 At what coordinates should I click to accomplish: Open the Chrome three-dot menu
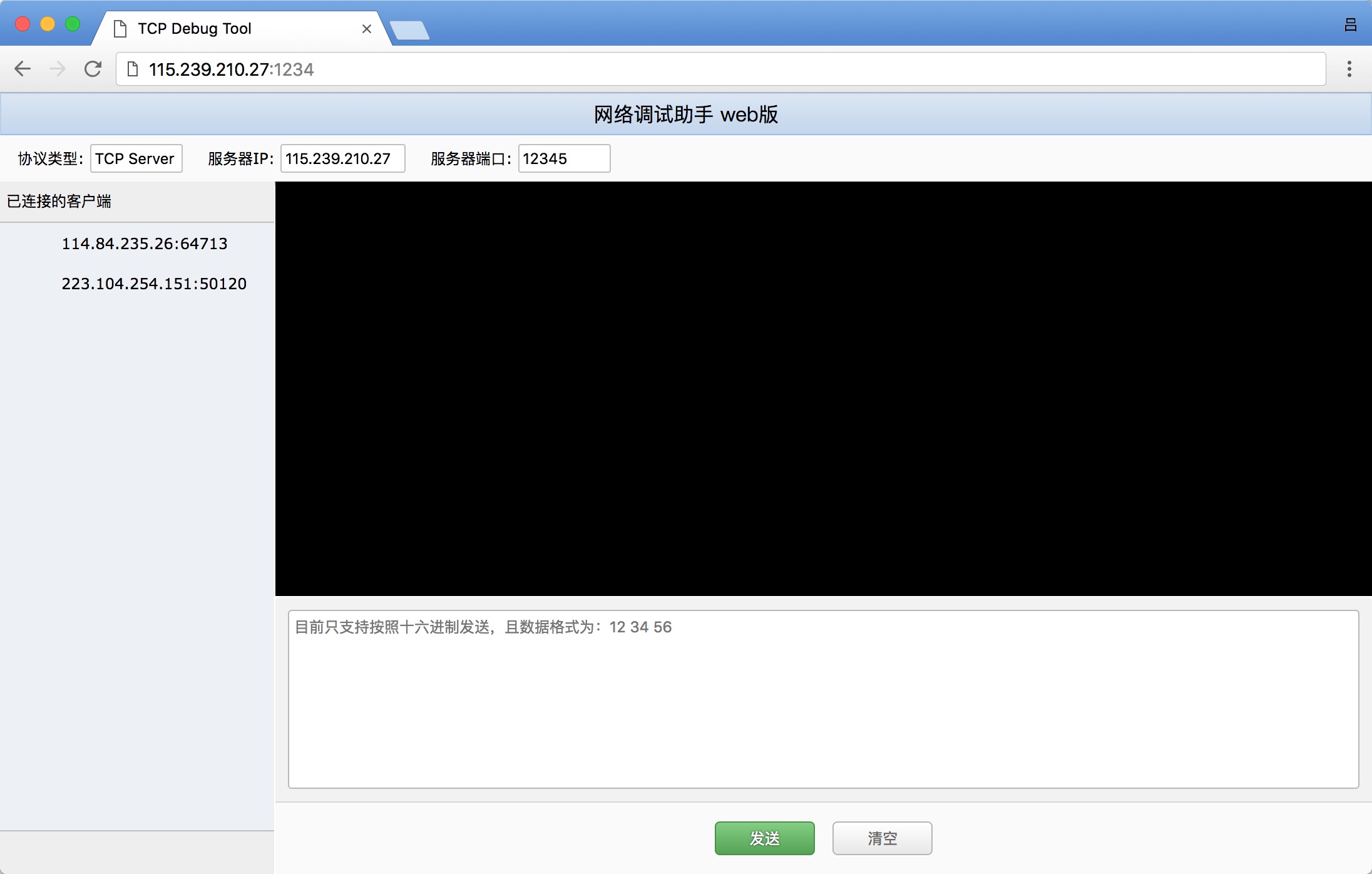point(1349,69)
